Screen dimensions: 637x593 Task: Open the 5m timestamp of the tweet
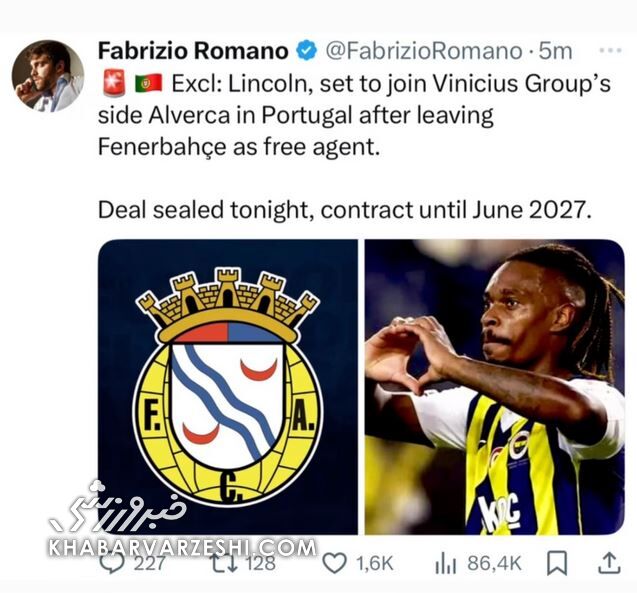555,51
